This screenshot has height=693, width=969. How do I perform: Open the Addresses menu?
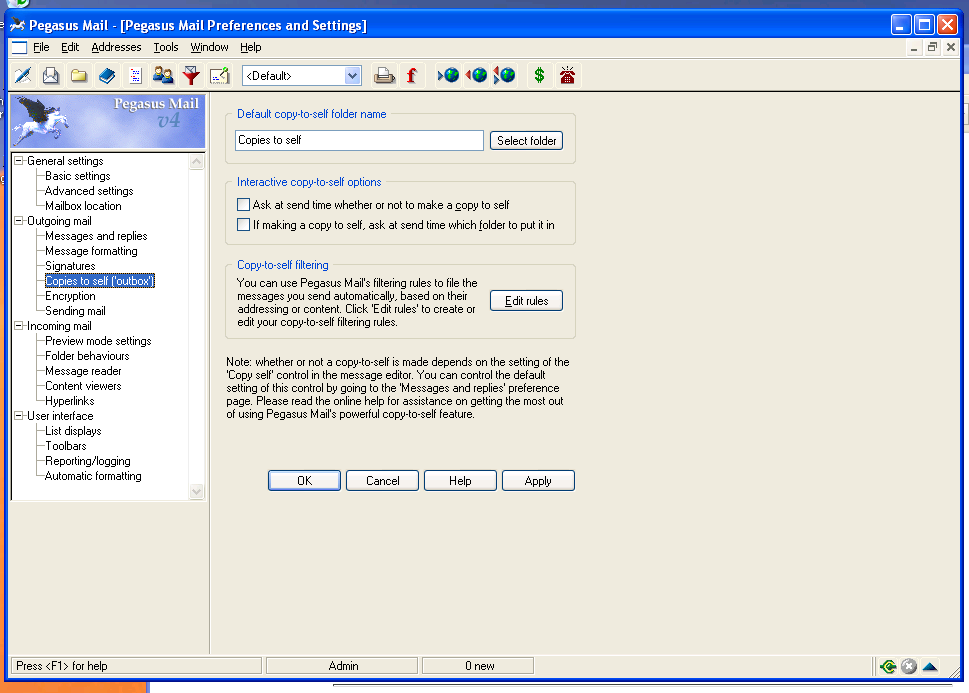click(x=116, y=47)
